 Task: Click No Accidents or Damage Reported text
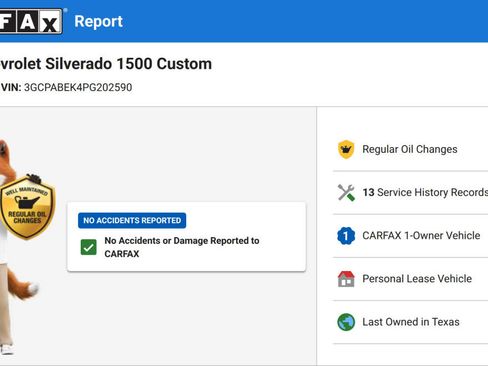[182, 247]
